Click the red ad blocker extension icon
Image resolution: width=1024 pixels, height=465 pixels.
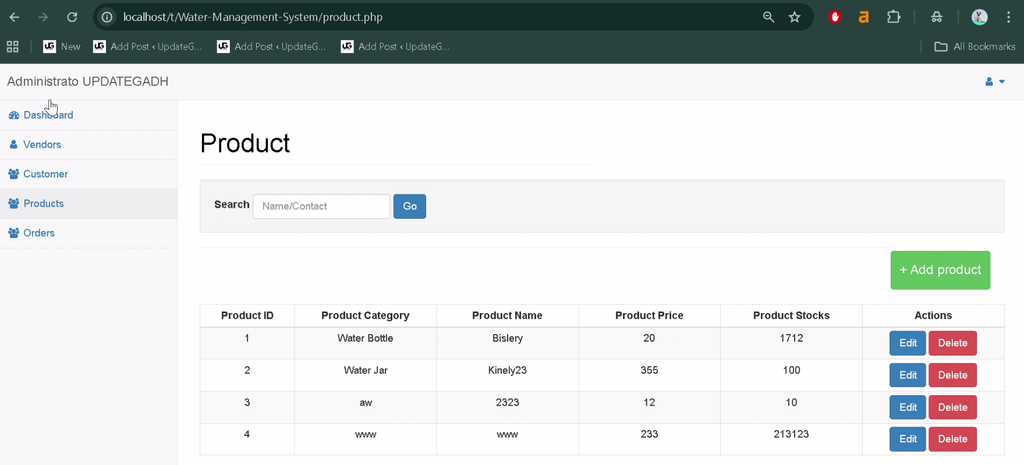[x=835, y=18]
